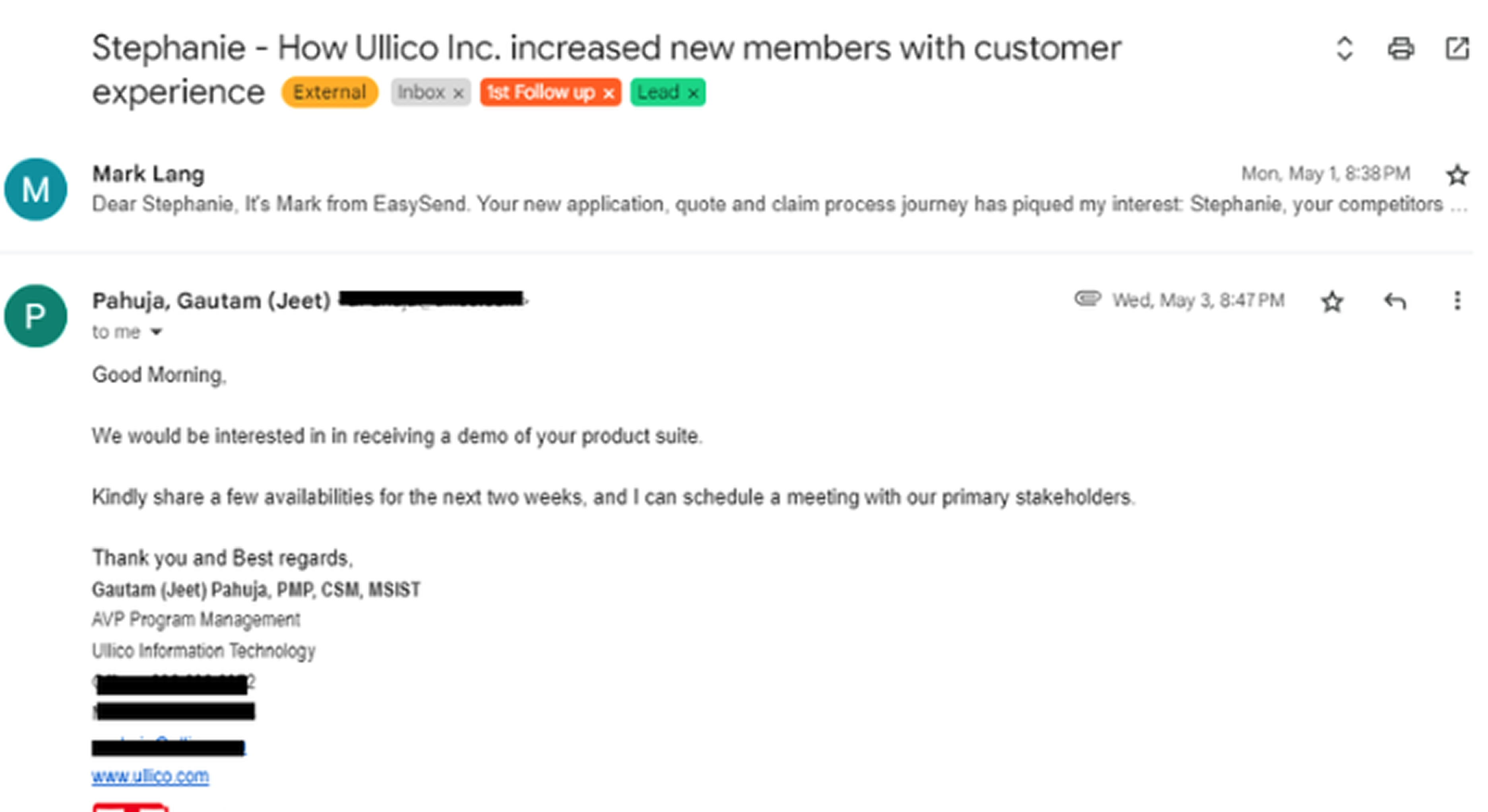
Task: Expand all messages in thread
Action: 1345,48
